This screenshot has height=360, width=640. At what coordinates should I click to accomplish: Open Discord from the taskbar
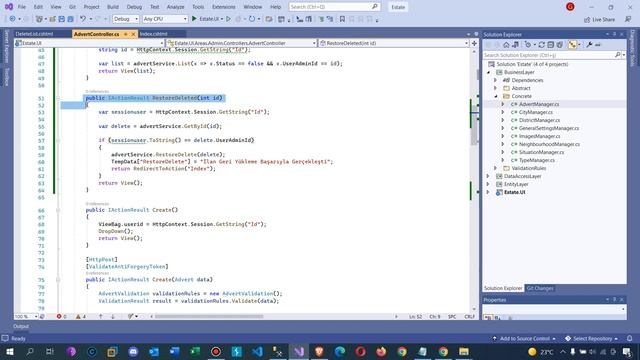tap(133, 351)
